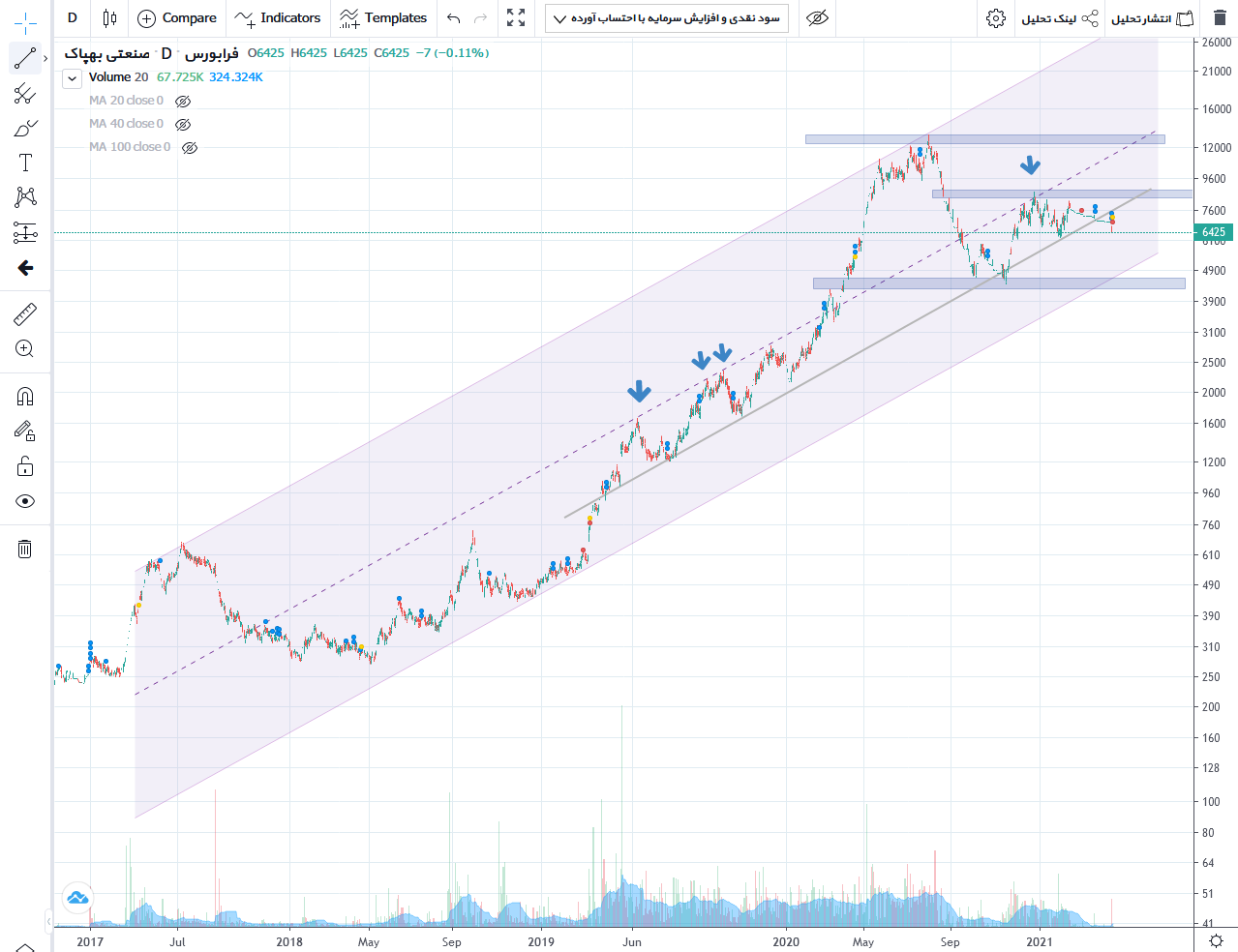This screenshot has height=952, width=1238.
Task: Open chart settings gear in top bar
Action: click(996, 18)
